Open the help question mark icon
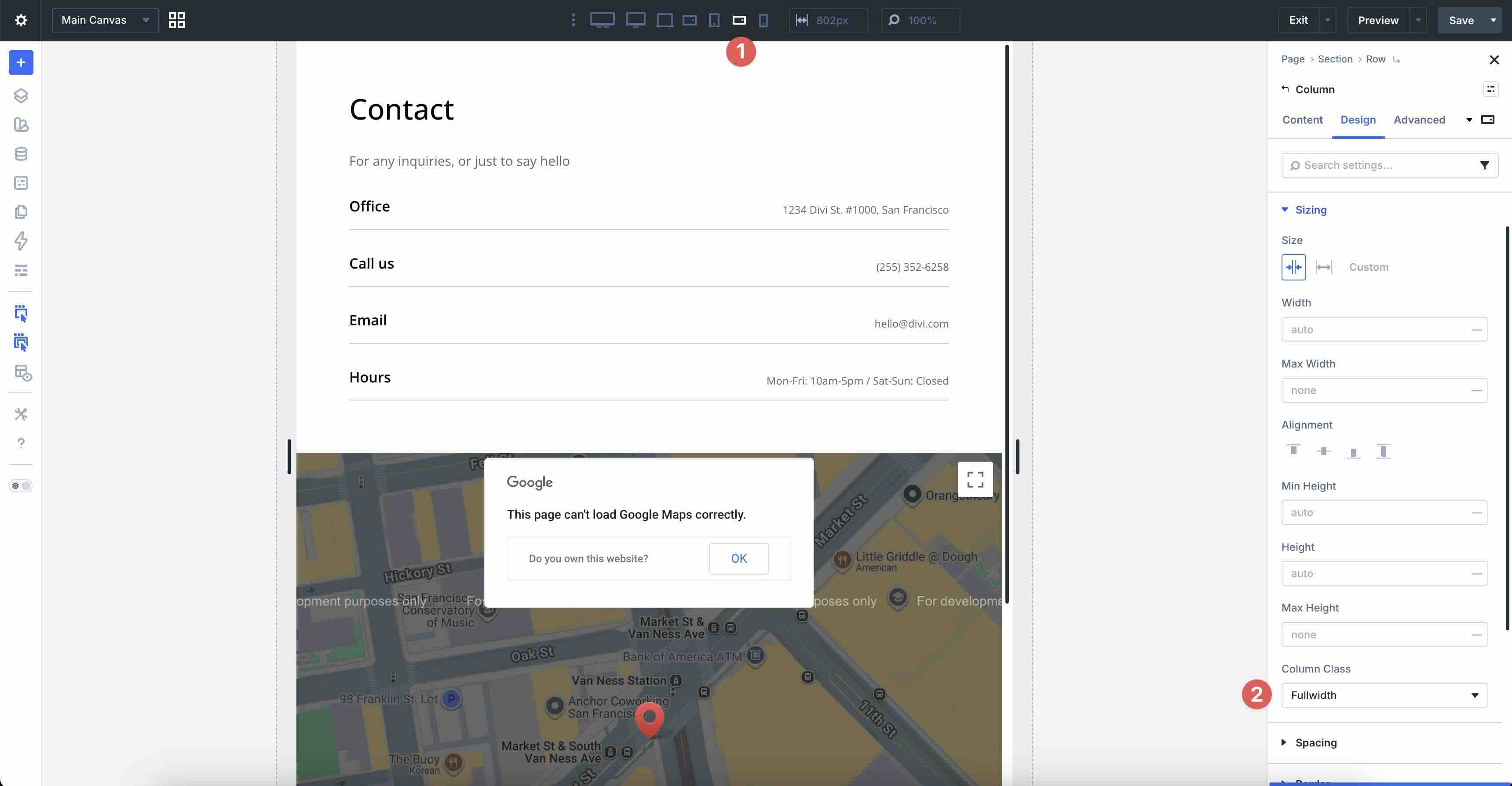This screenshot has height=786, width=1512. [x=21, y=443]
